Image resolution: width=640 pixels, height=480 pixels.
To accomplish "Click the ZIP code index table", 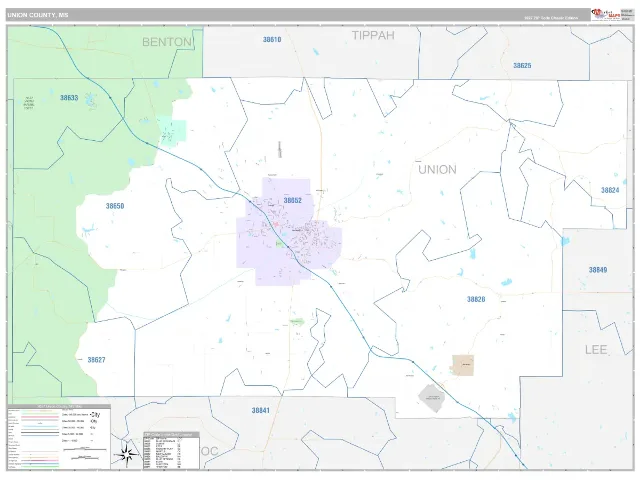I will pyautogui.click(x=171, y=450).
